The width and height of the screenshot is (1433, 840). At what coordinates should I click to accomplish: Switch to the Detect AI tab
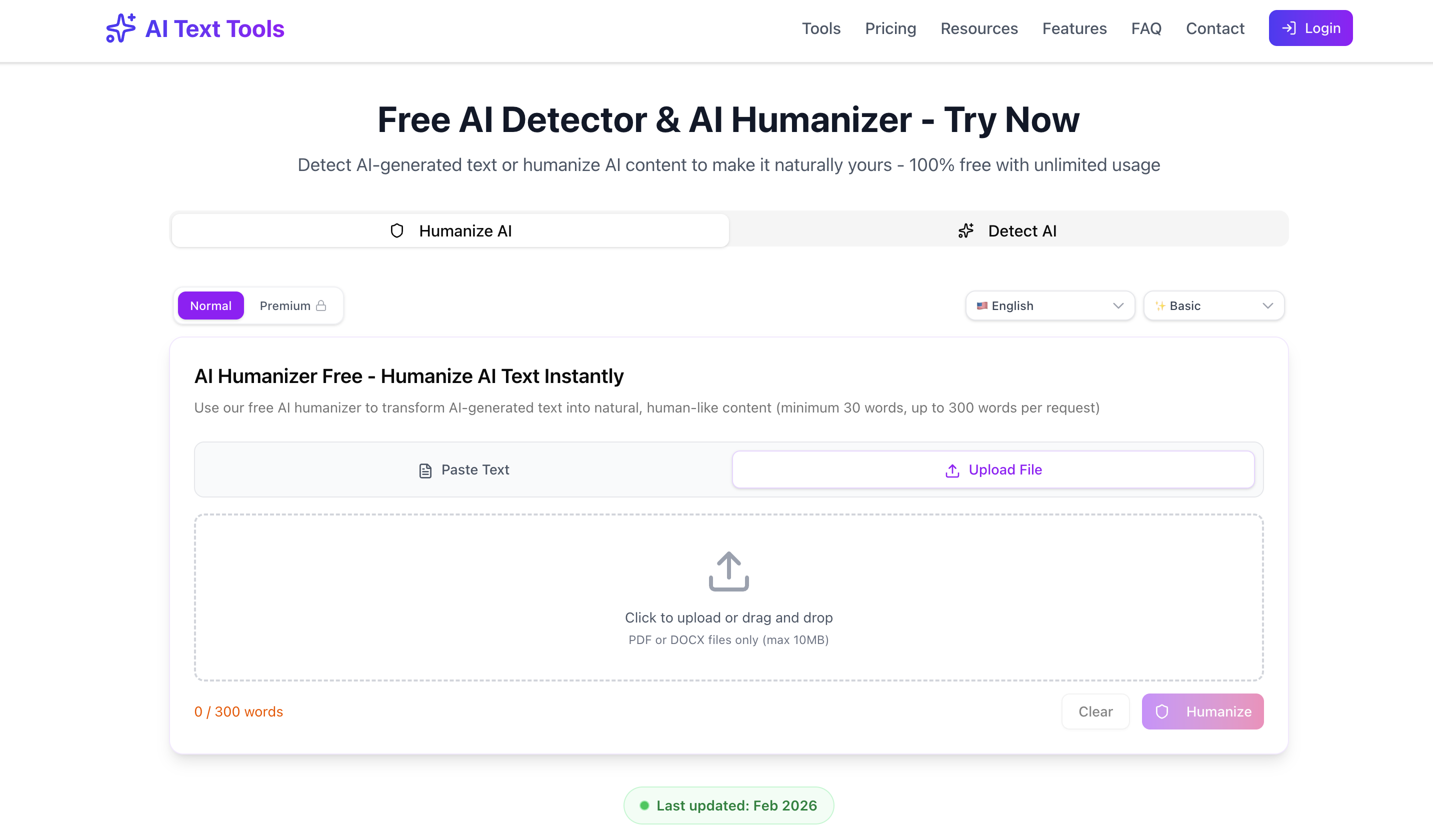tap(1007, 230)
